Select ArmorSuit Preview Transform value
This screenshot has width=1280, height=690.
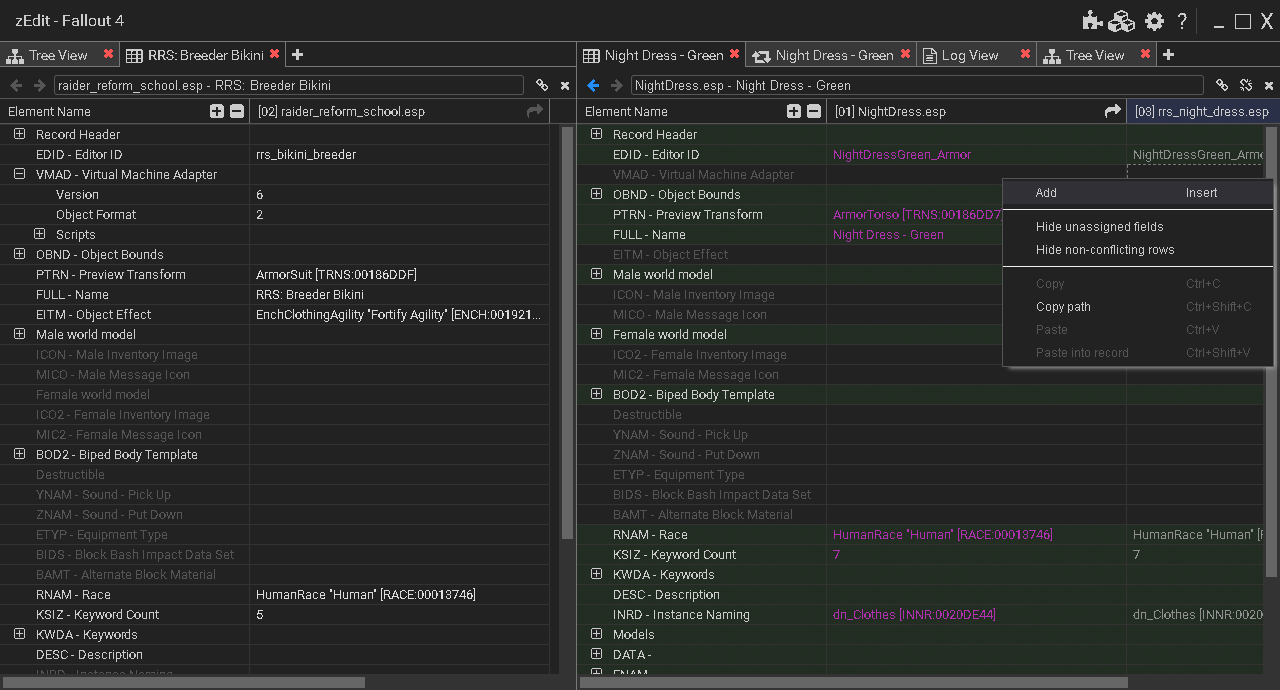click(336, 274)
